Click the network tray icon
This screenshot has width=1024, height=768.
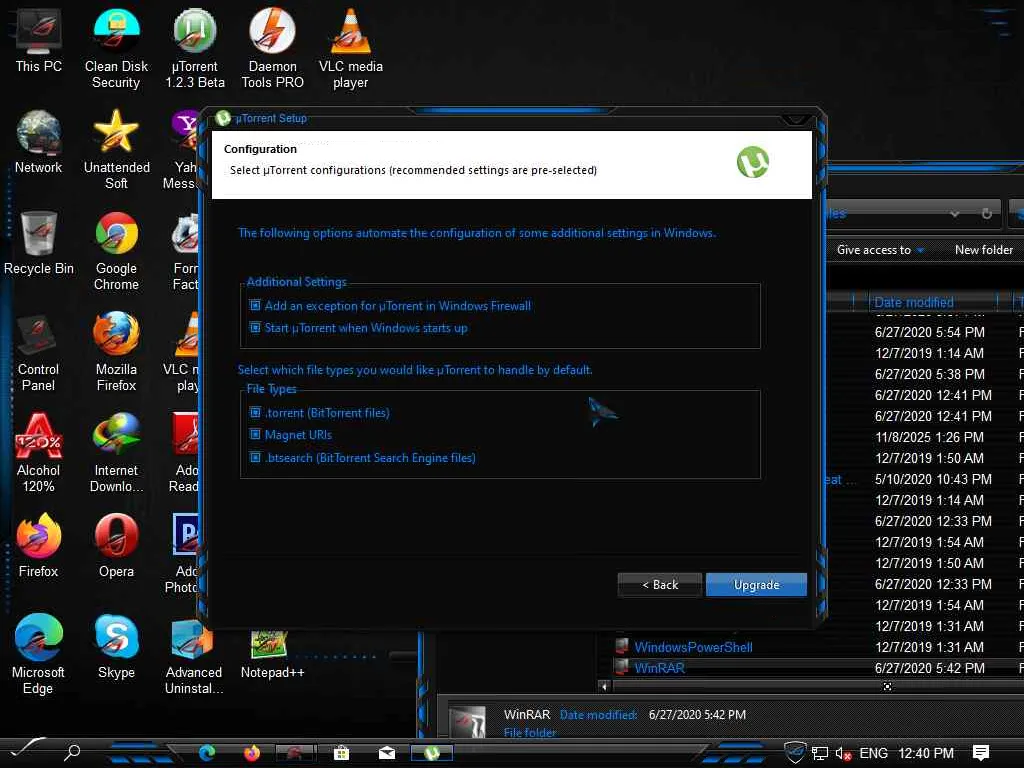[x=820, y=754]
